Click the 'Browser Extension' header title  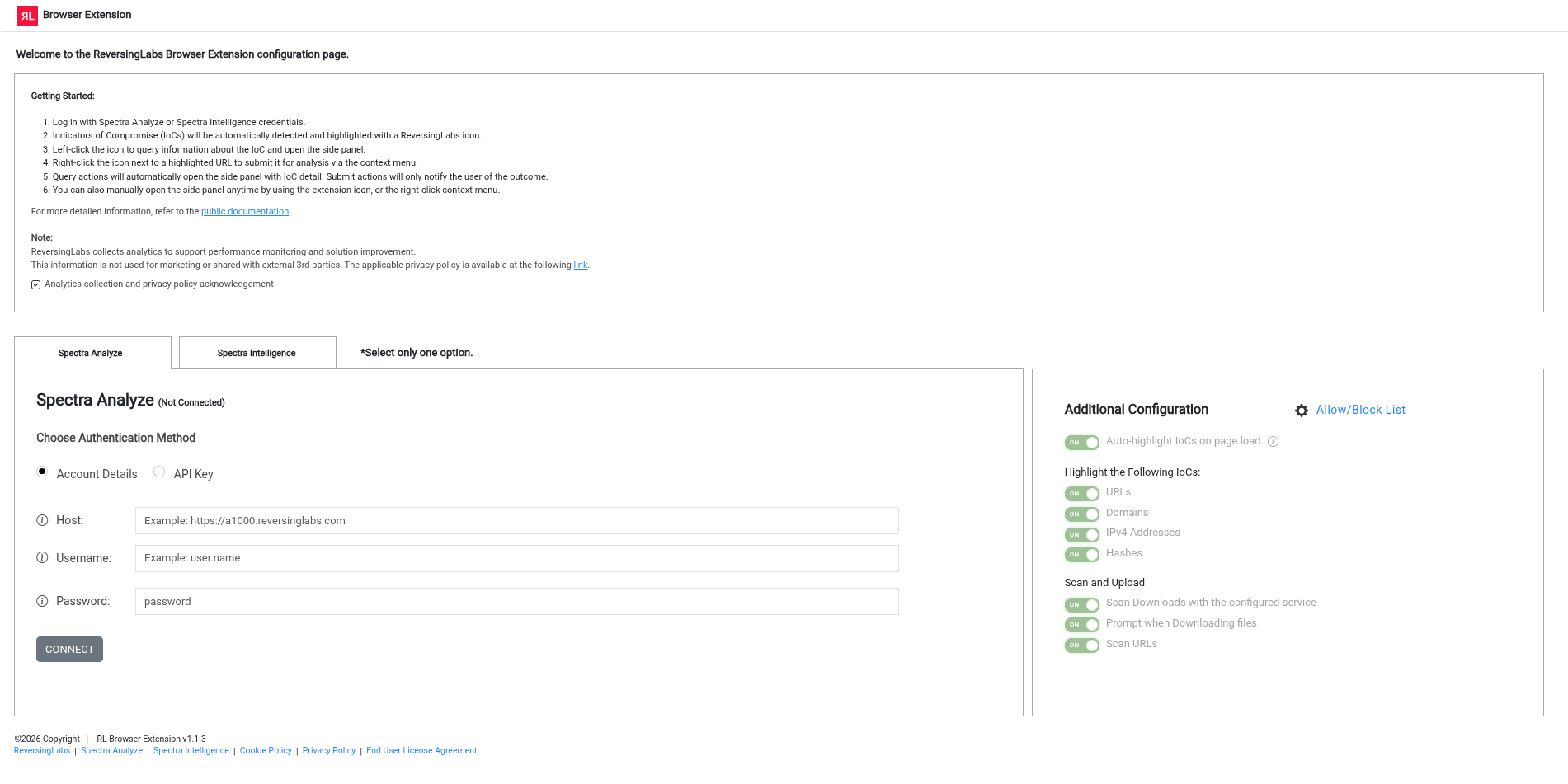point(87,15)
